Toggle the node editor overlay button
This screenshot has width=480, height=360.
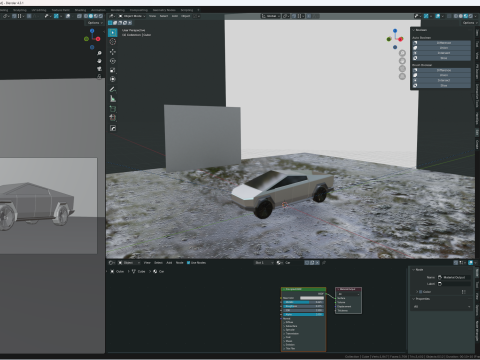point(470,263)
